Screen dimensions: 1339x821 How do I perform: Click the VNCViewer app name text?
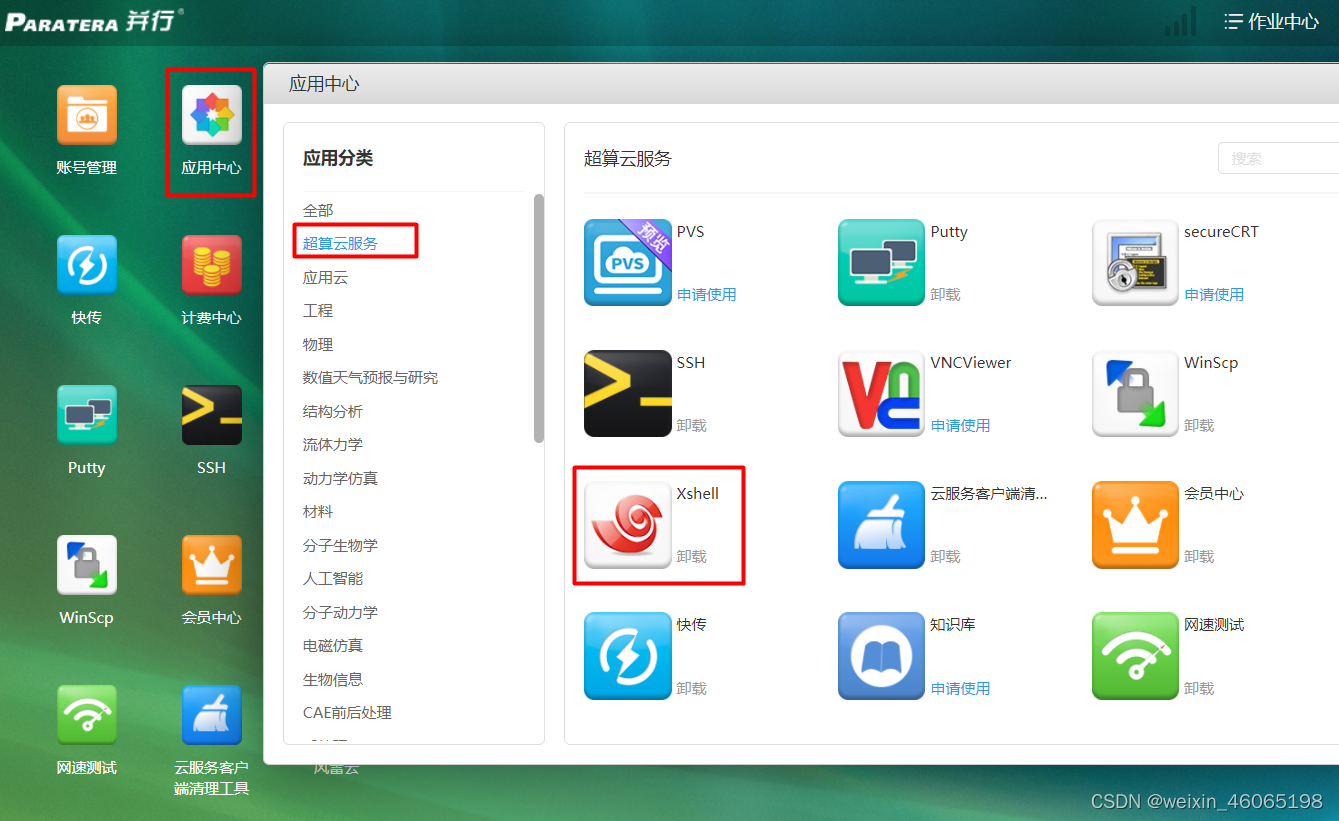click(x=970, y=362)
